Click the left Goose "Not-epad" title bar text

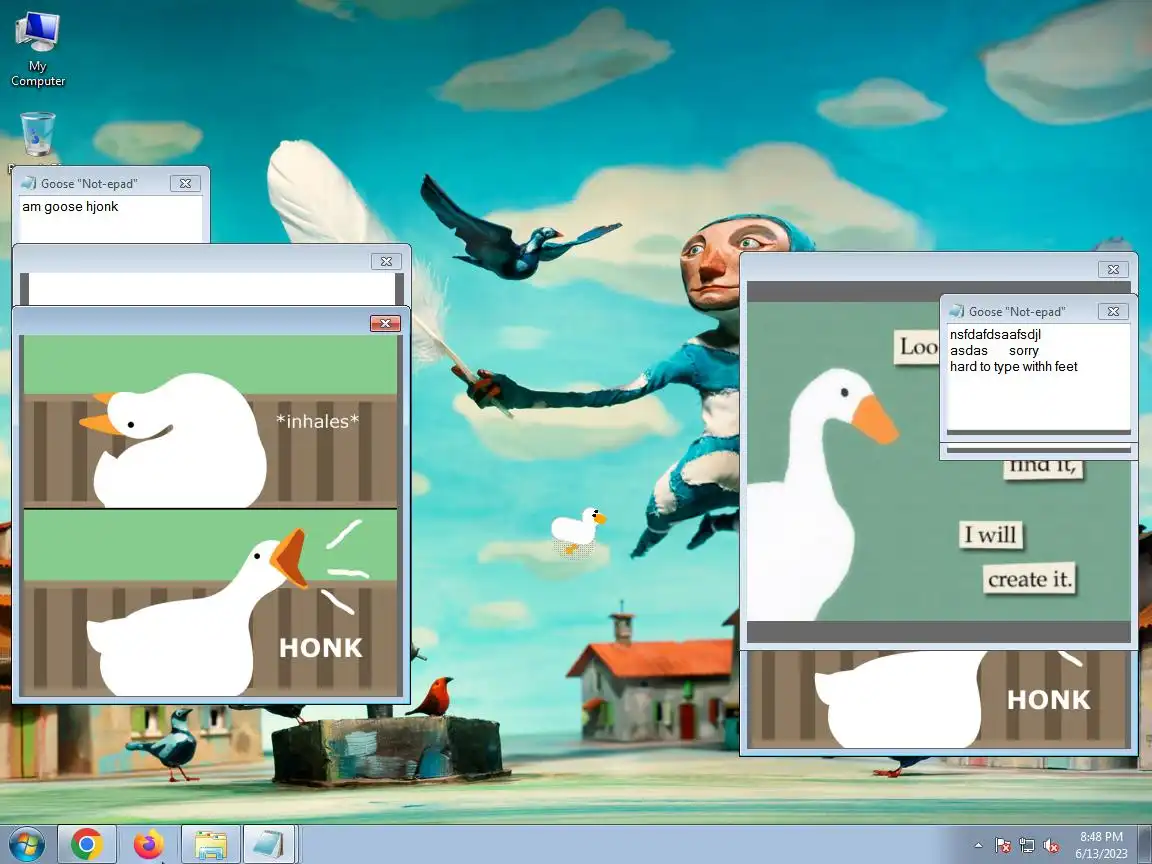89,184
